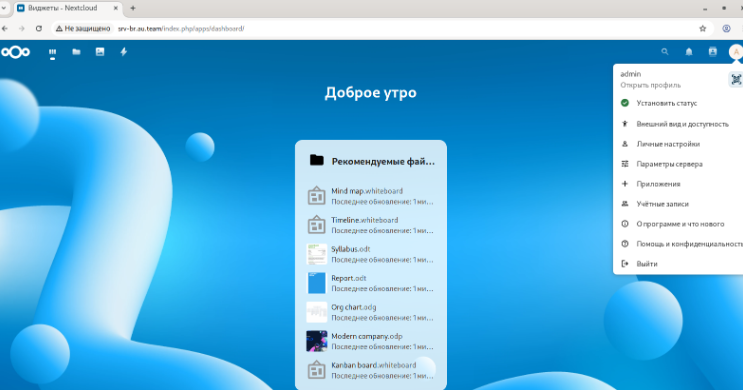Open unified search magnifier icon
This screenshot has height=390, width=743.
point(665,52)
